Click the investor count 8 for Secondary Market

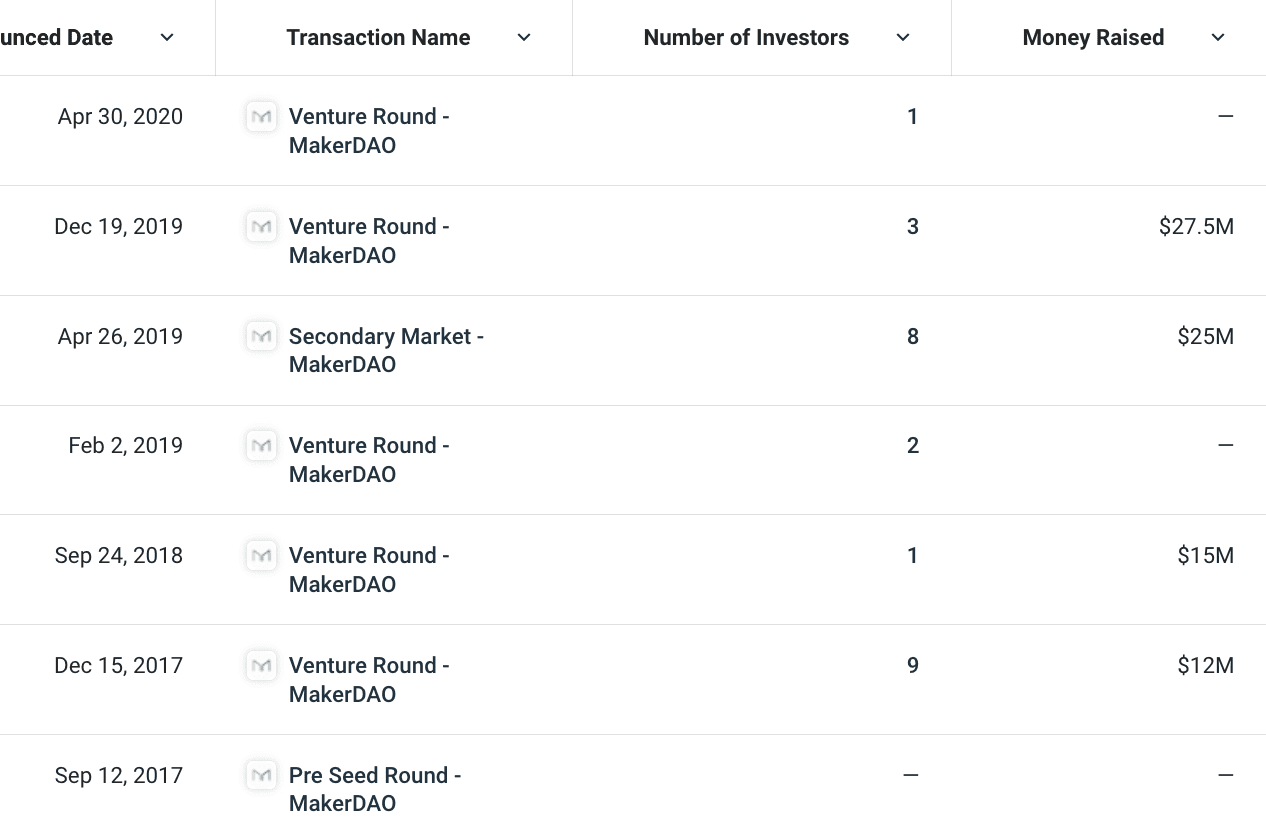tap(913, 336)
